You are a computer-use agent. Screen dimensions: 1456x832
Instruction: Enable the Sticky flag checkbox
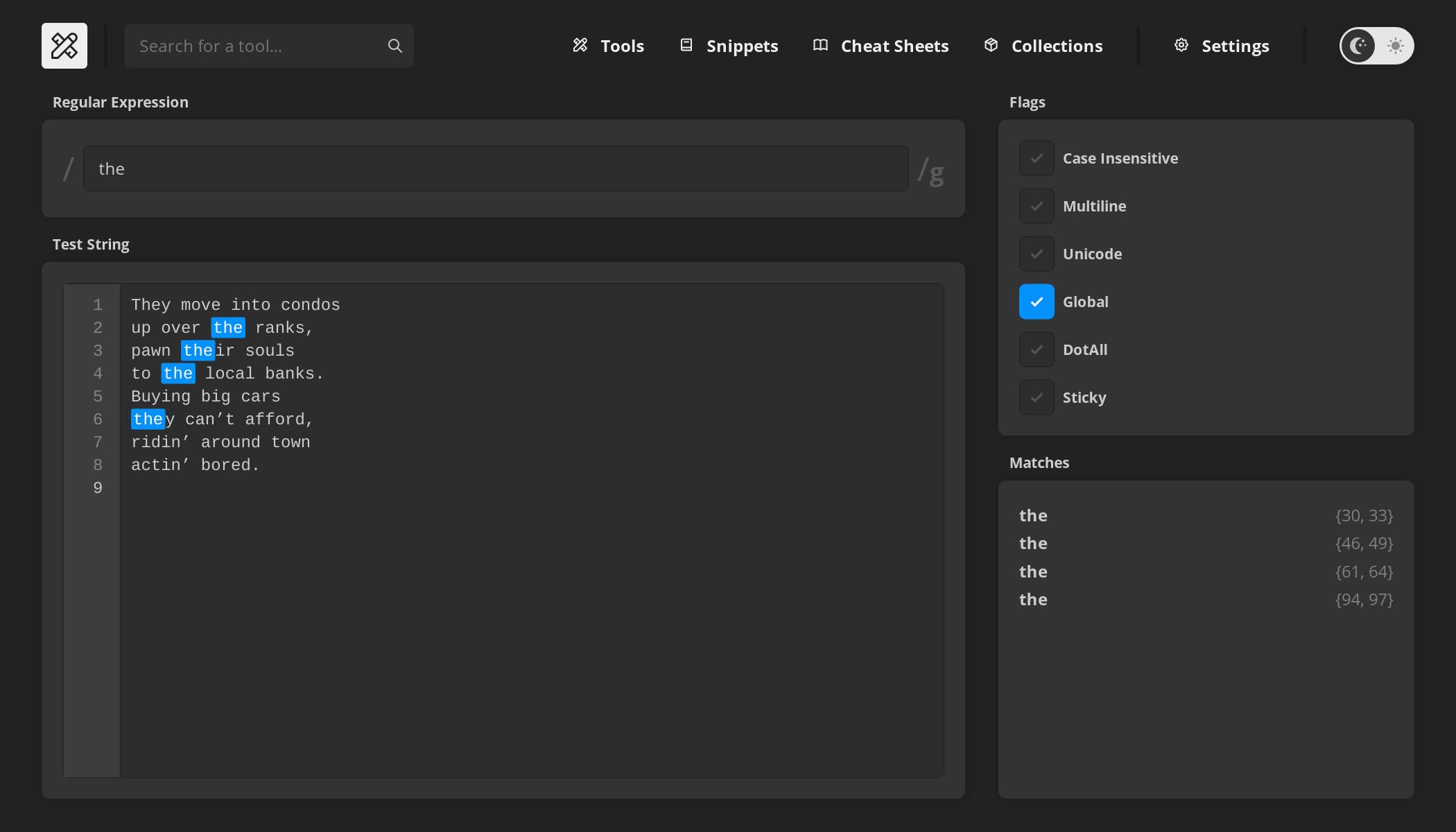click(1037, 397)
